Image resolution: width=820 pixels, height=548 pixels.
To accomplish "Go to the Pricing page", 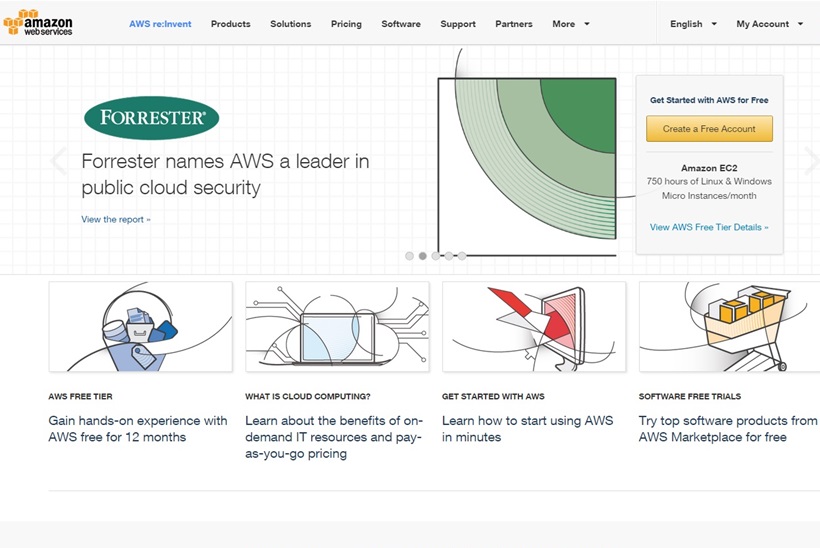I will (346, 24).
